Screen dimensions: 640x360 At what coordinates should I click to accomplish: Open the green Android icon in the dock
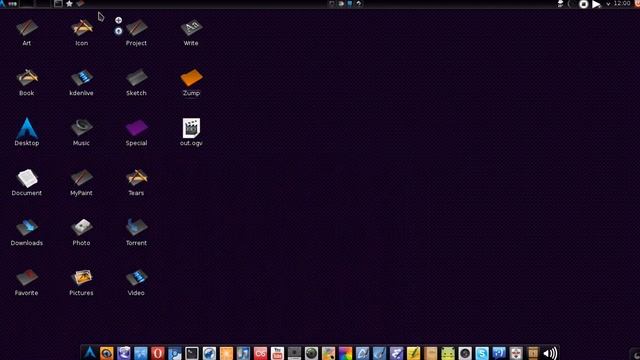click(448, 353)
